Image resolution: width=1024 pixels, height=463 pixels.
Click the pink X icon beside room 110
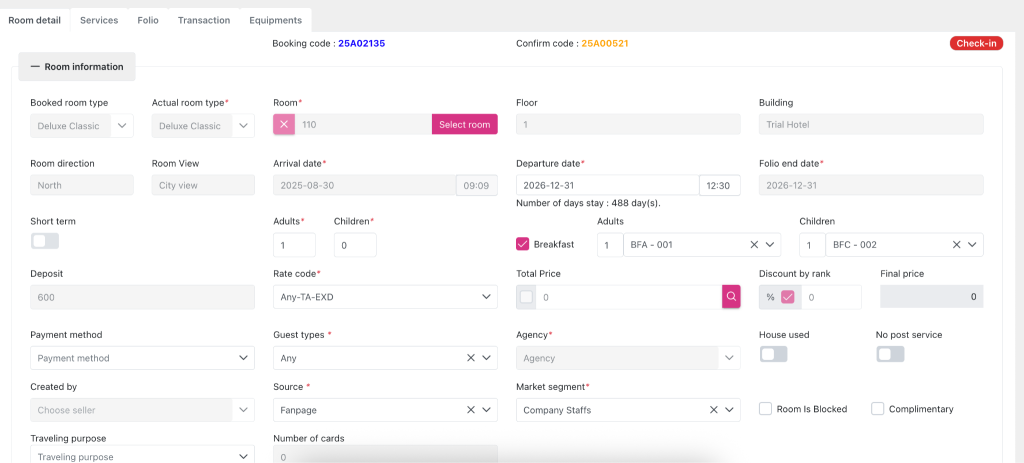pyautogui.click(x=284, y=124)
